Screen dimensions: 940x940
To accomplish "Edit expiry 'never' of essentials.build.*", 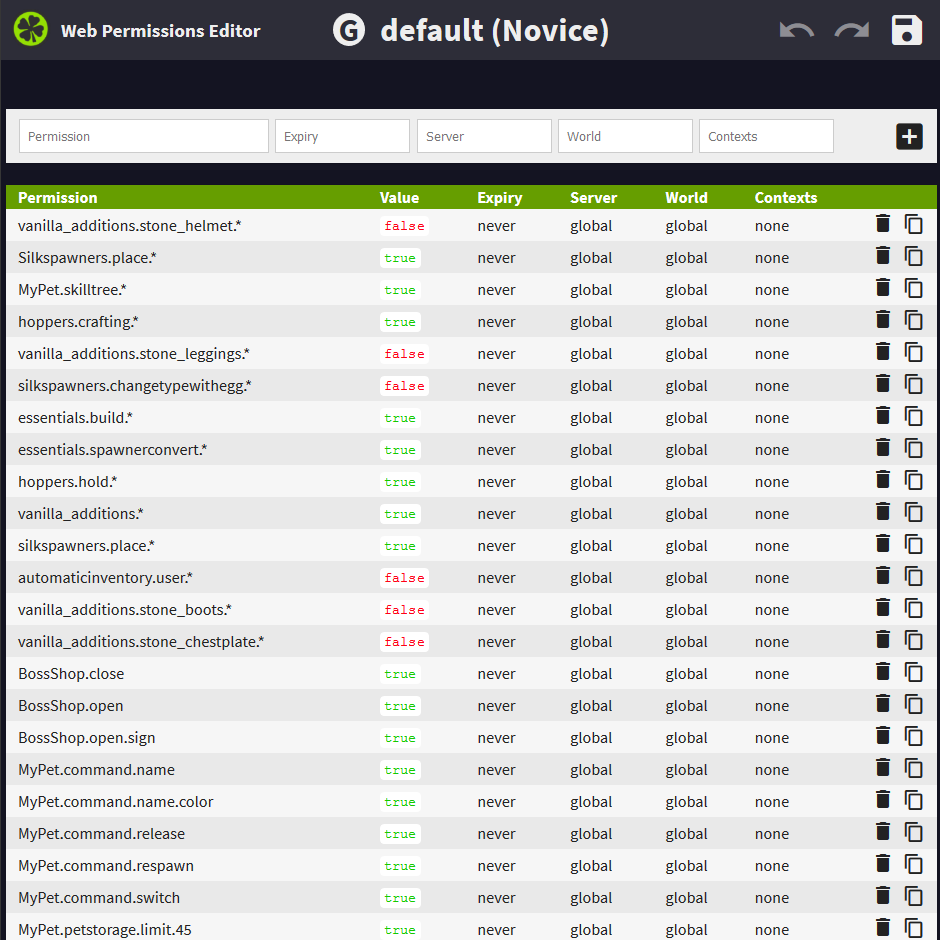I will [x=496, y=418].
